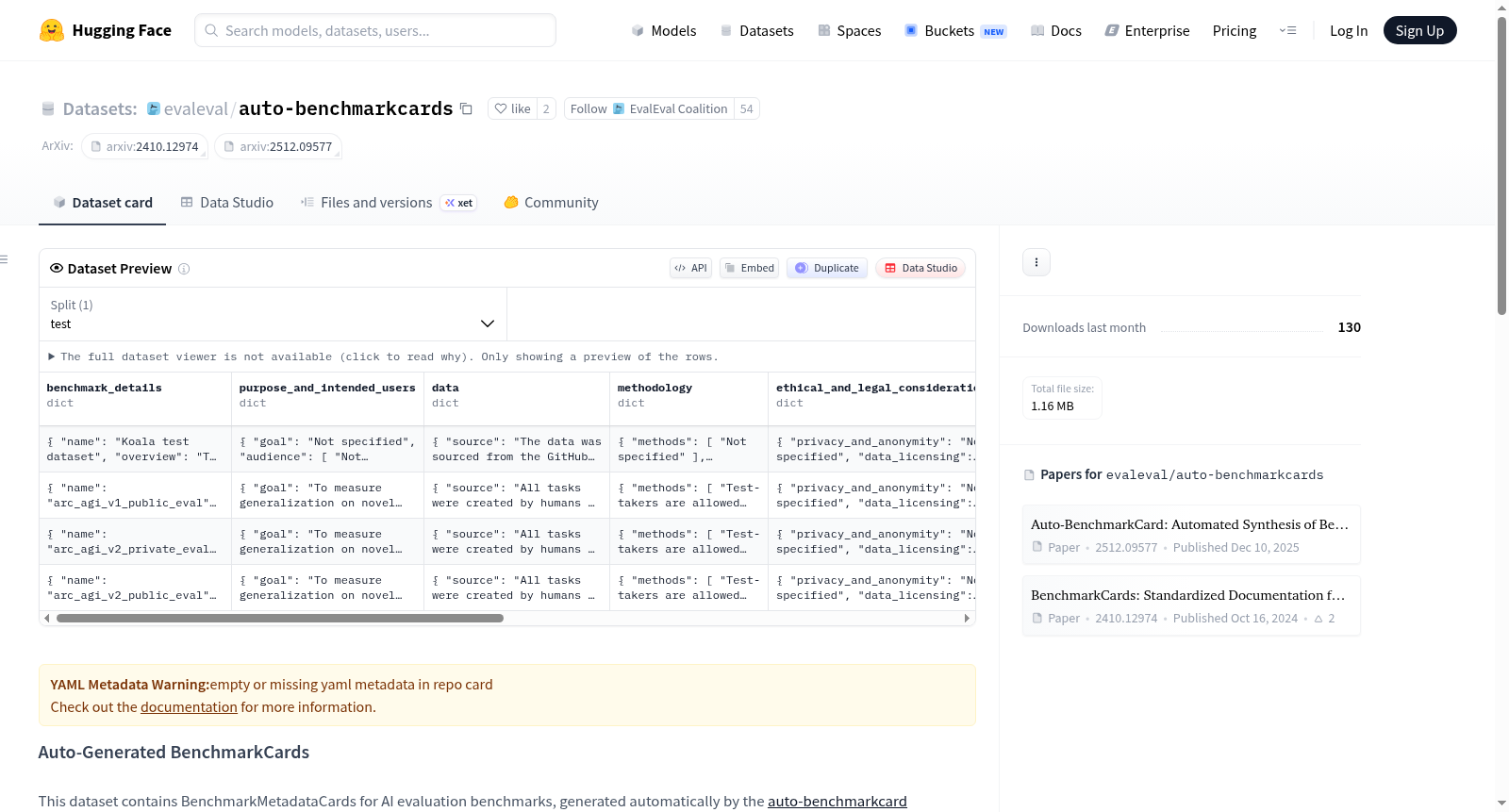Open Buckets in the top navigation

(x=955, y=30)
